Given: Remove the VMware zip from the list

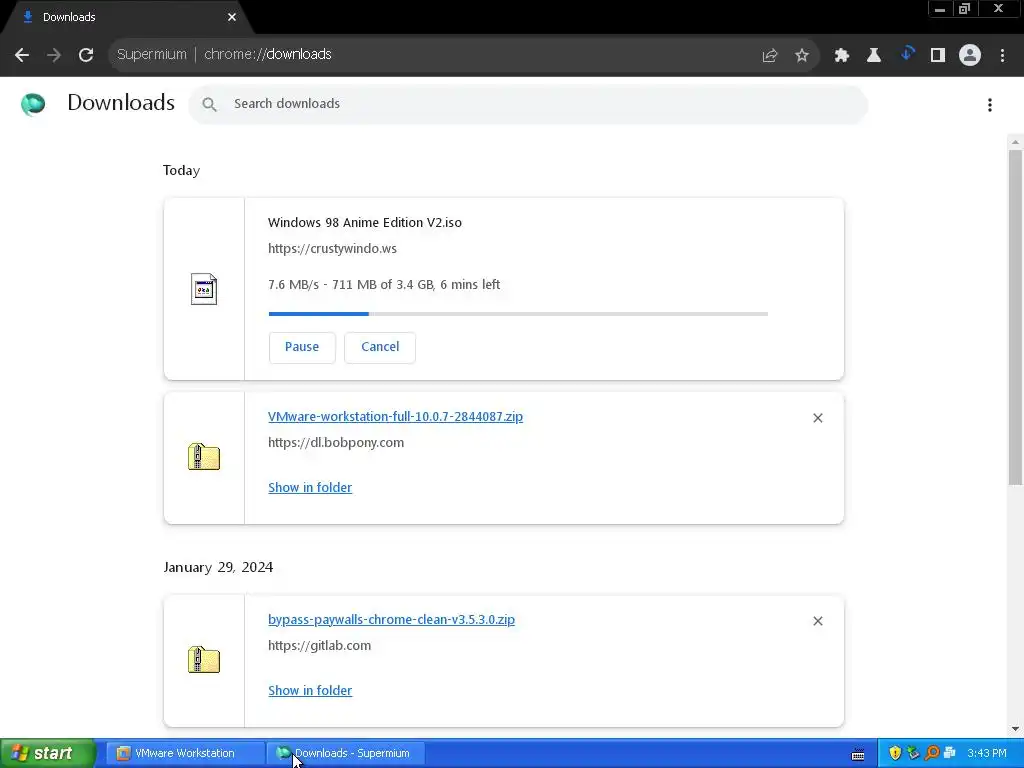Looking at the screenshot, I should coord(818,418).
